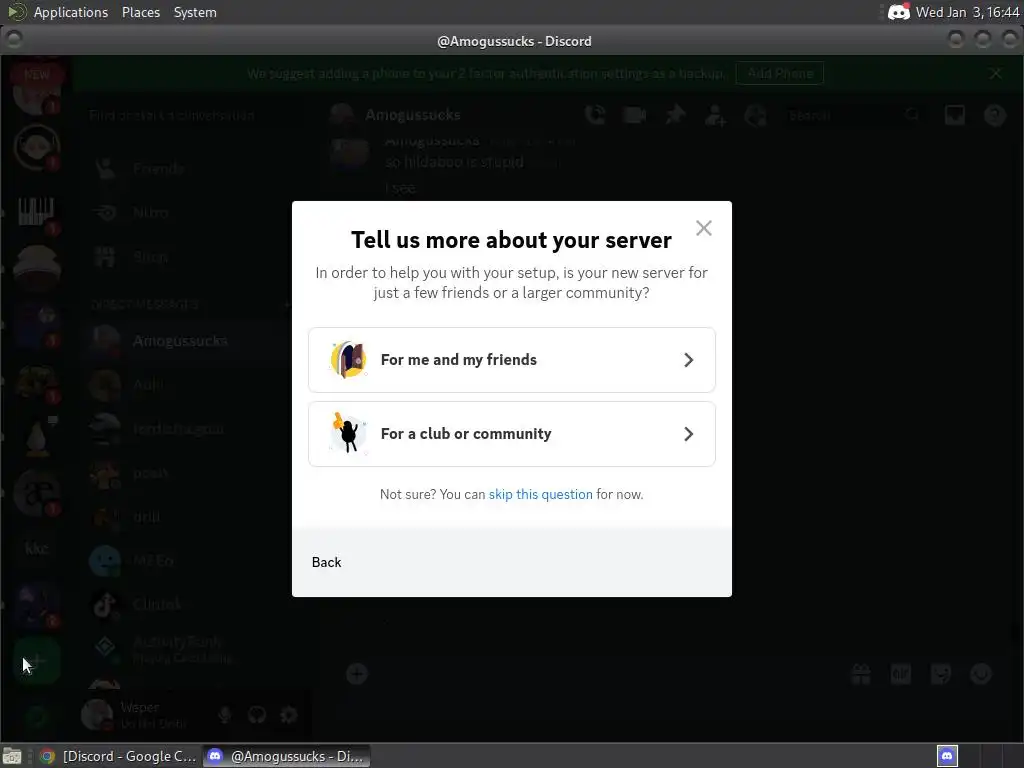Open the kkc server icon
The height and width of the screenshot is (768, 1024).
[37, 549]
